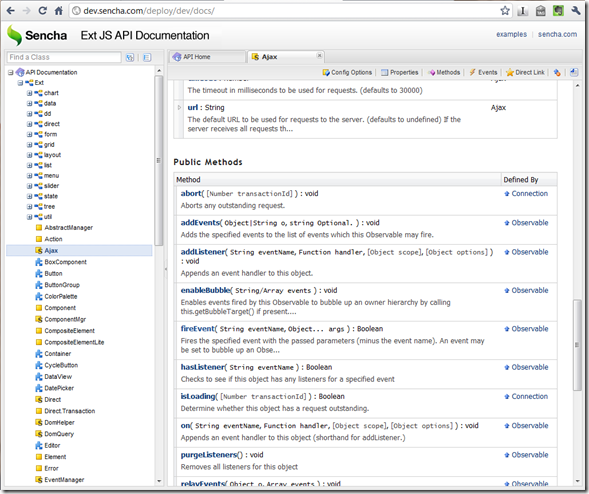
Task: Click collapse-all icon beside the search box
Action: (x=147, y=57)
